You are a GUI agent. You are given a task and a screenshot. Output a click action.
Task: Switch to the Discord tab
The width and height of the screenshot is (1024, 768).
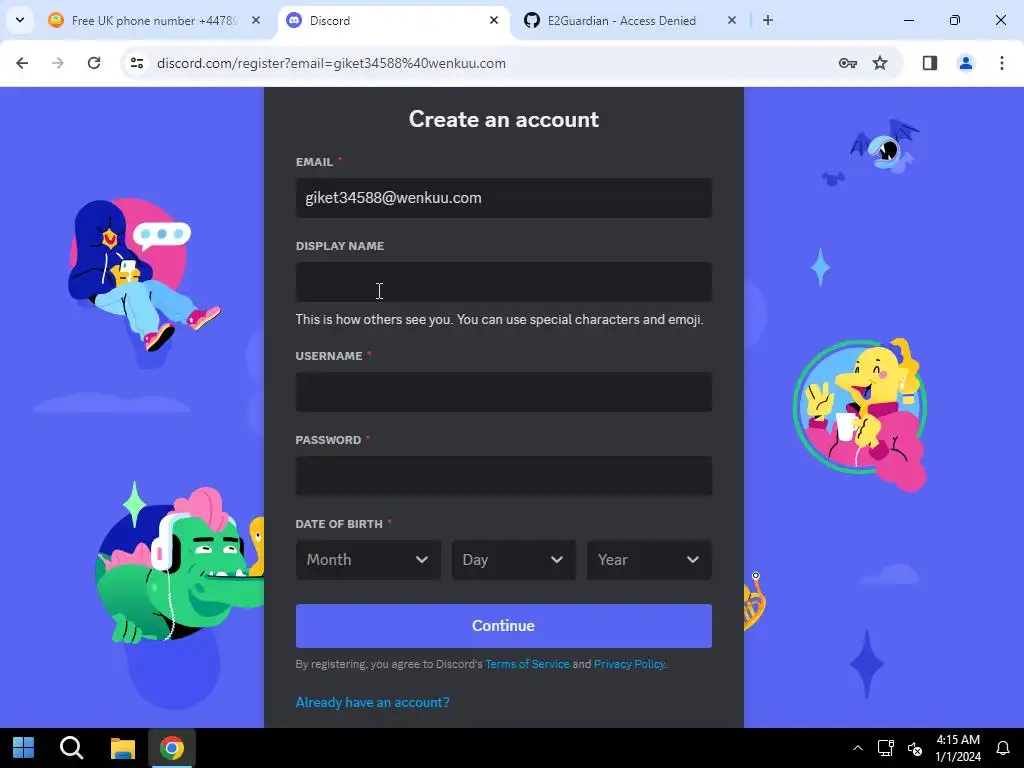point(392,21)
